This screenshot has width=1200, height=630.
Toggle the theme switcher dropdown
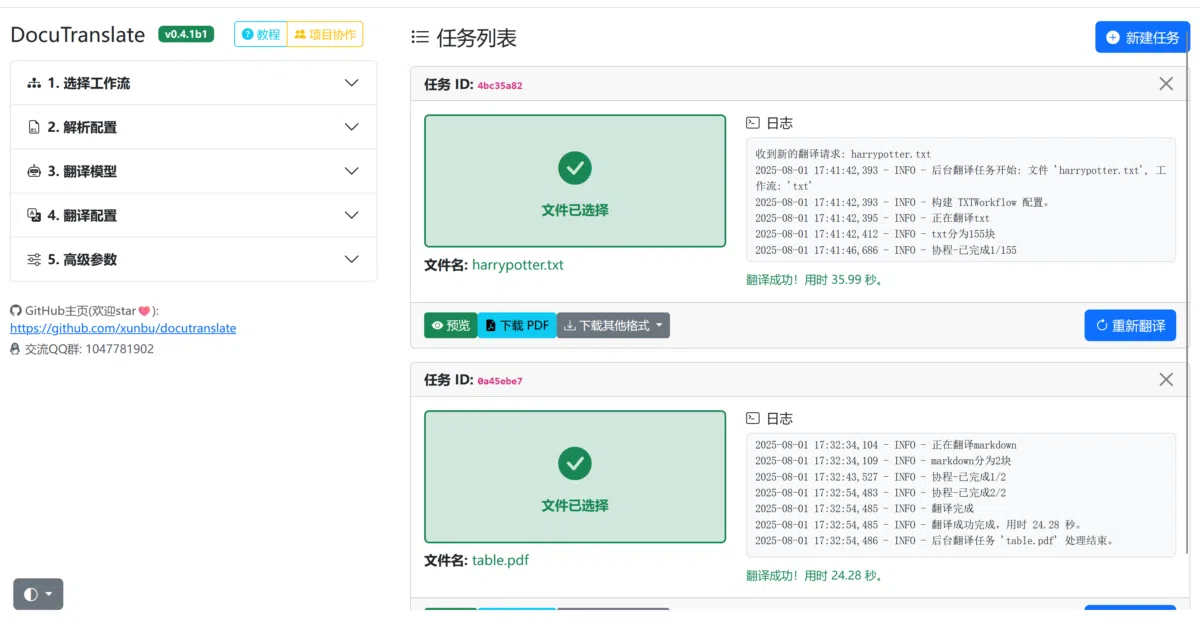click(38, 594)
